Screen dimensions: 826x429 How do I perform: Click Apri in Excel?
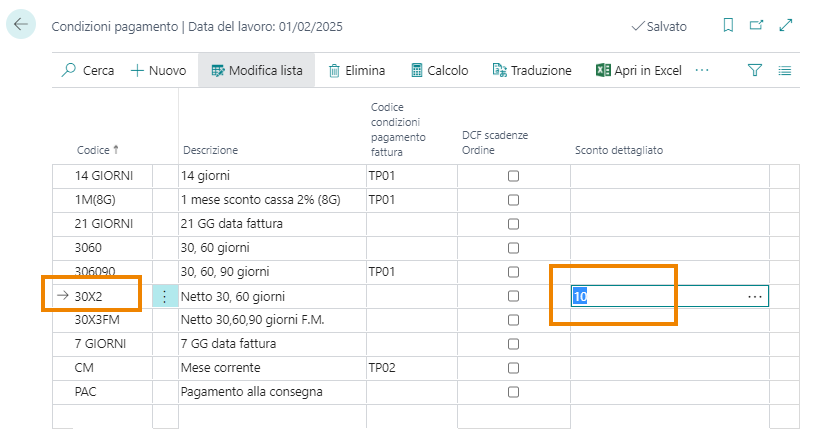pos(638,70)
